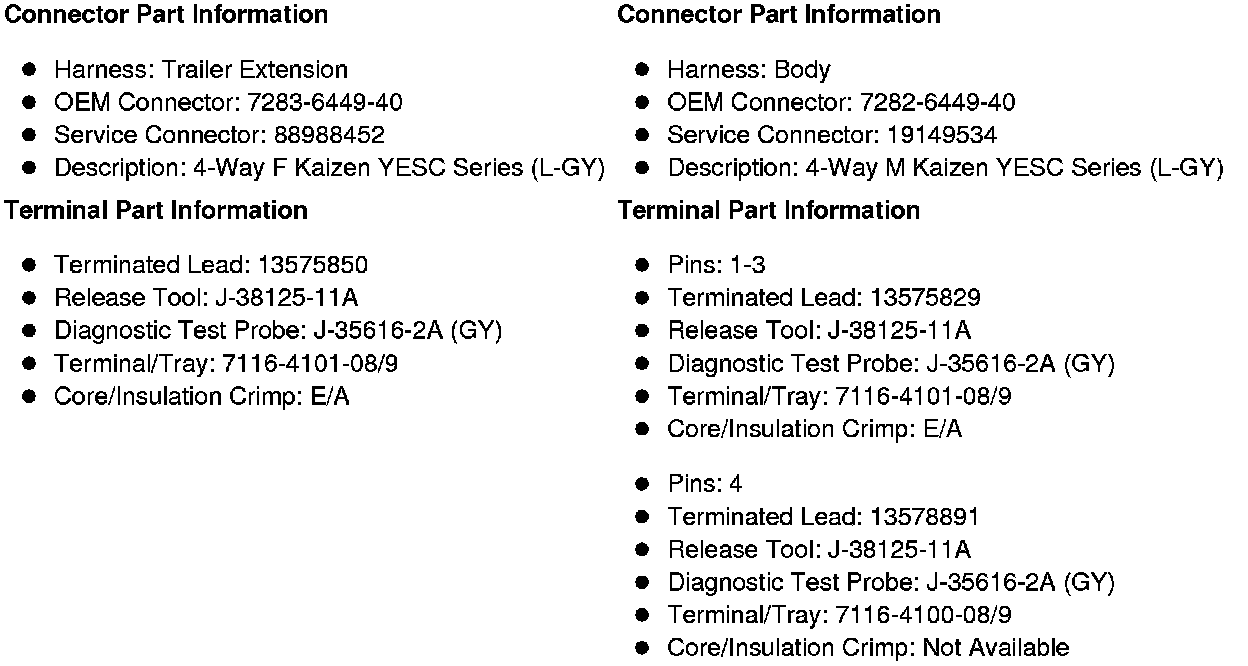Click the right Terminal Part Information heading
Image resolution: width=1248 pixels, height=666 pixels.
pyautogui.click(x=769, y=210)
